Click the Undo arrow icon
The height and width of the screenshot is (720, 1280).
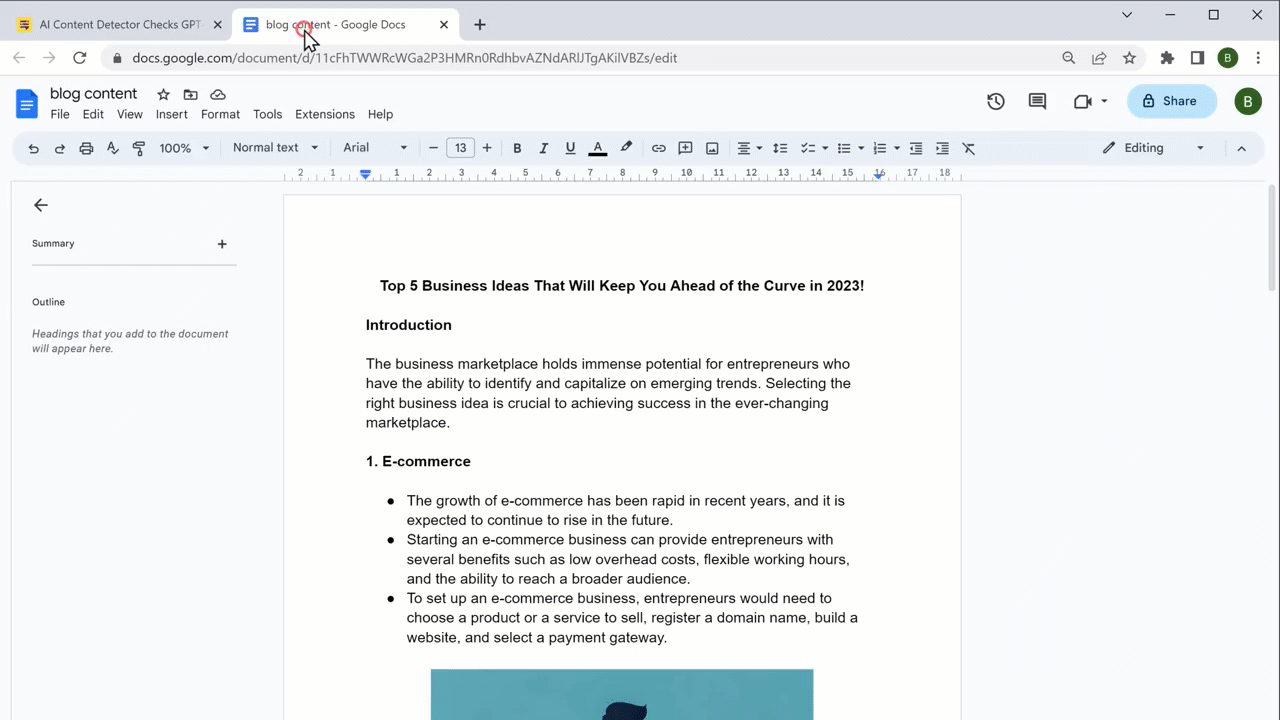33,148
